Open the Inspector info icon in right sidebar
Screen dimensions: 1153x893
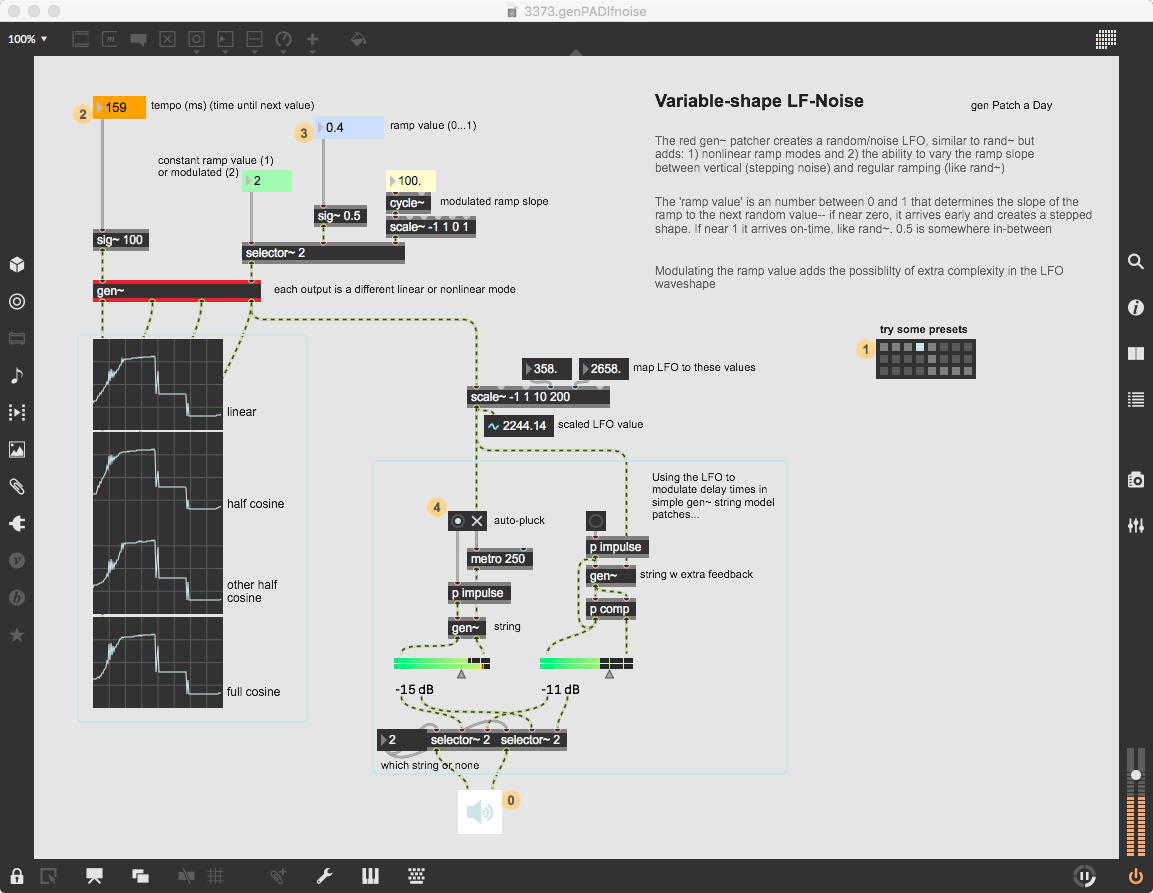pyautogui.click(x=1135, y=307)
